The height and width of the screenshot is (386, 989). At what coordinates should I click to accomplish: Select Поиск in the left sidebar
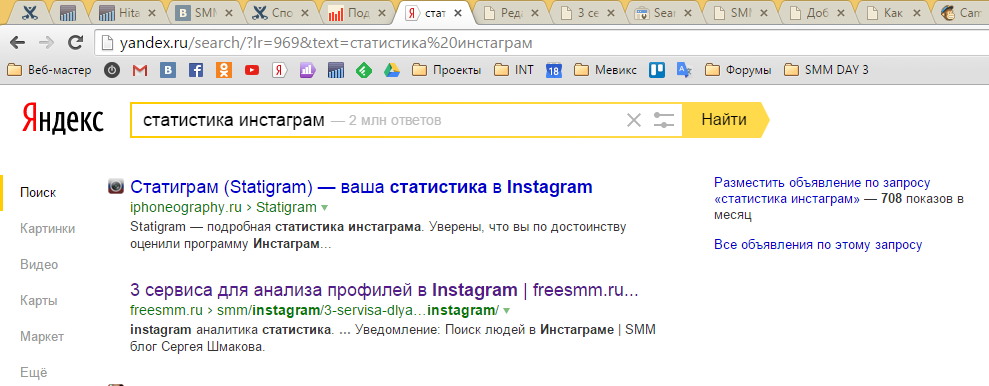(38, 192)
